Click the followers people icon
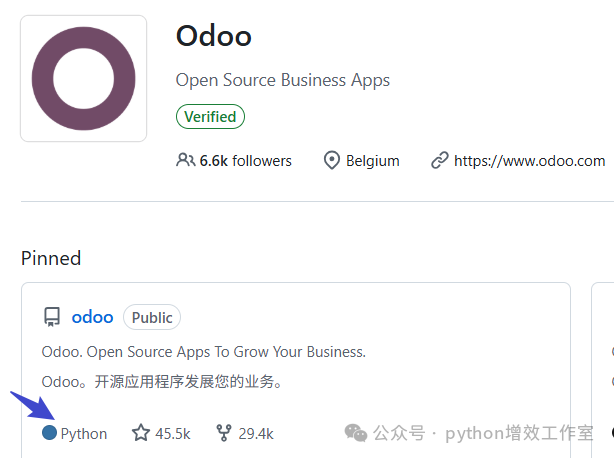Image resolution: width=614 pixels, height=458 pixels. (x=185, y=160)
